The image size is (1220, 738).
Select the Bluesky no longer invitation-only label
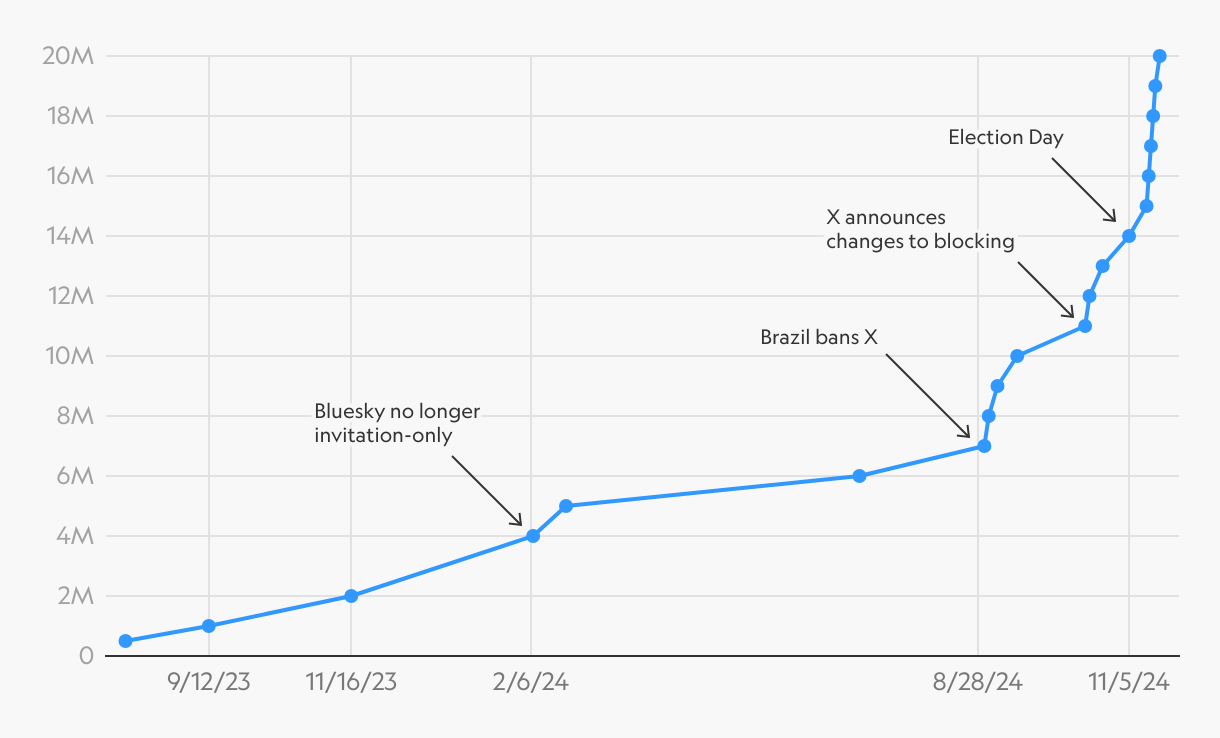pos(397,423)
